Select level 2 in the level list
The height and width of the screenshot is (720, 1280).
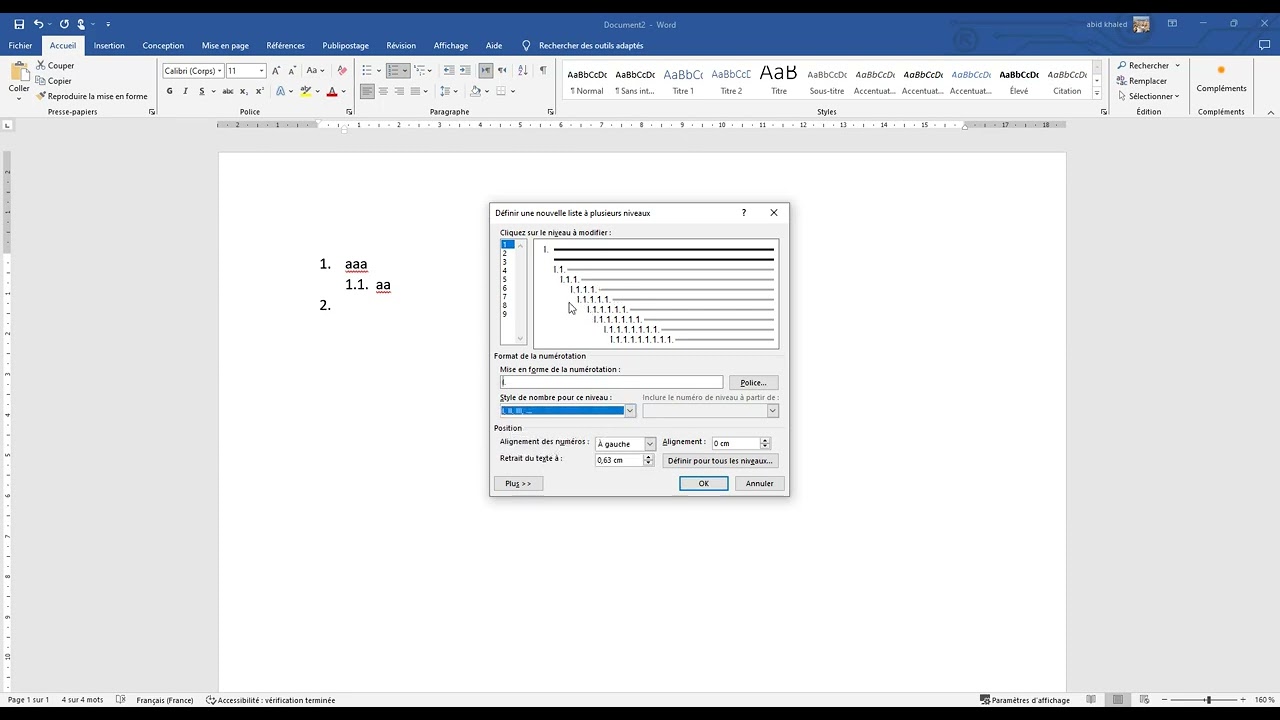[508, 253]
